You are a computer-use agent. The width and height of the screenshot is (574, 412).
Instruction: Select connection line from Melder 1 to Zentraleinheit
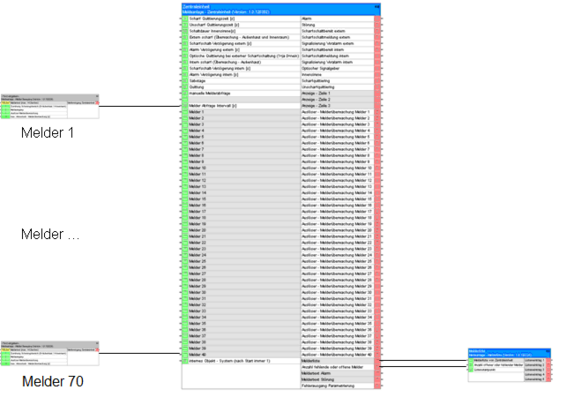tap(140, 107)
